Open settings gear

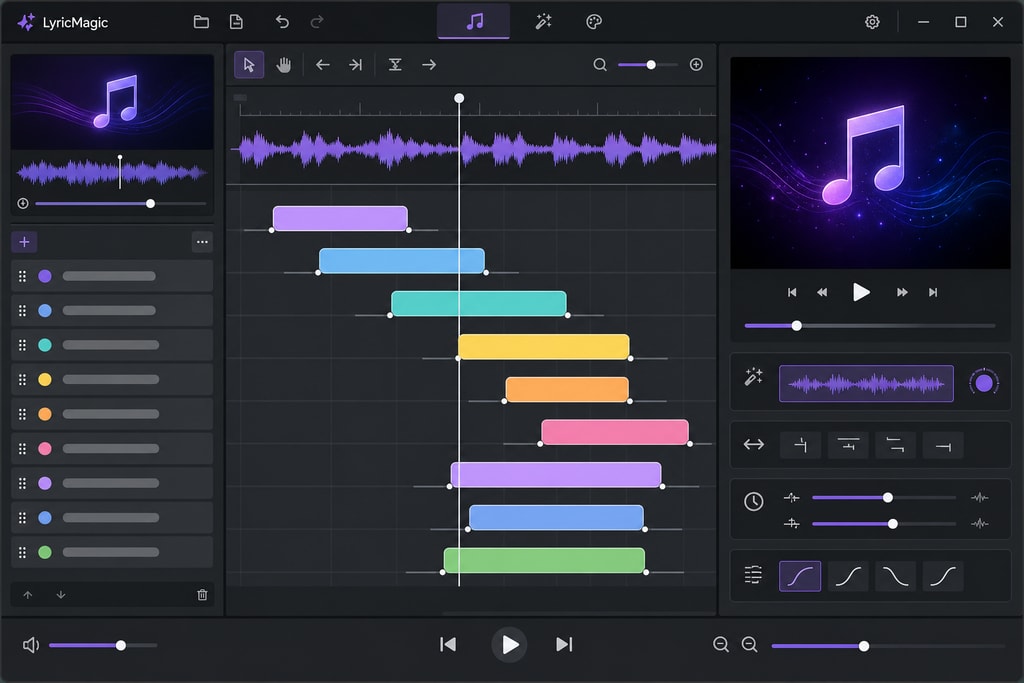click(872, 22)
